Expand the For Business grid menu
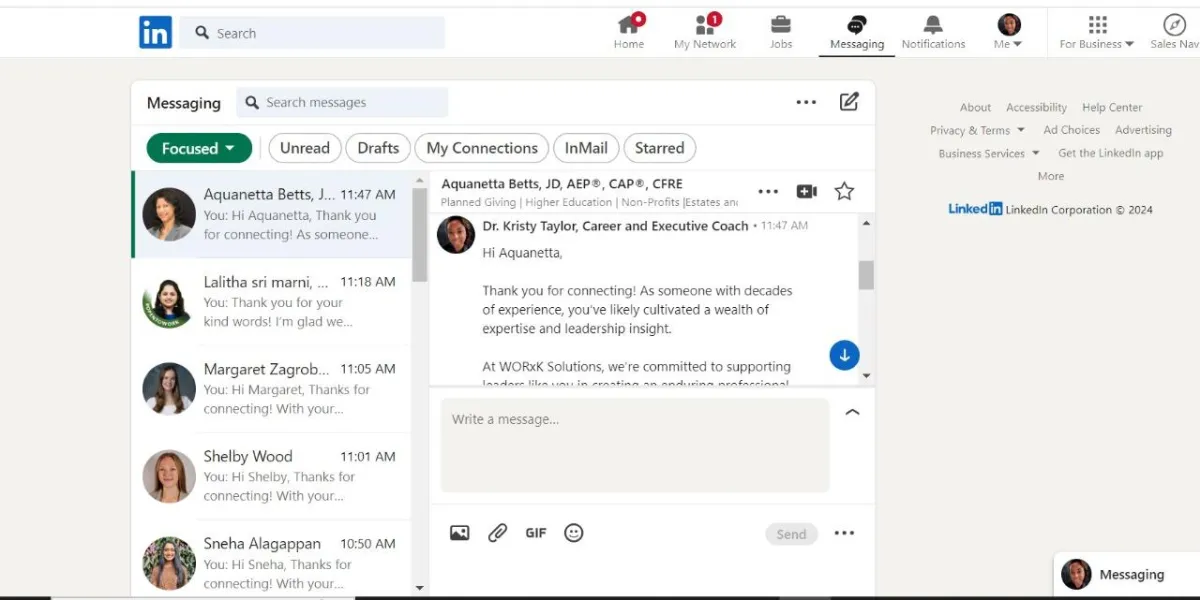This screenshot has height=600, width=1200. click(x=1097, y=32)
